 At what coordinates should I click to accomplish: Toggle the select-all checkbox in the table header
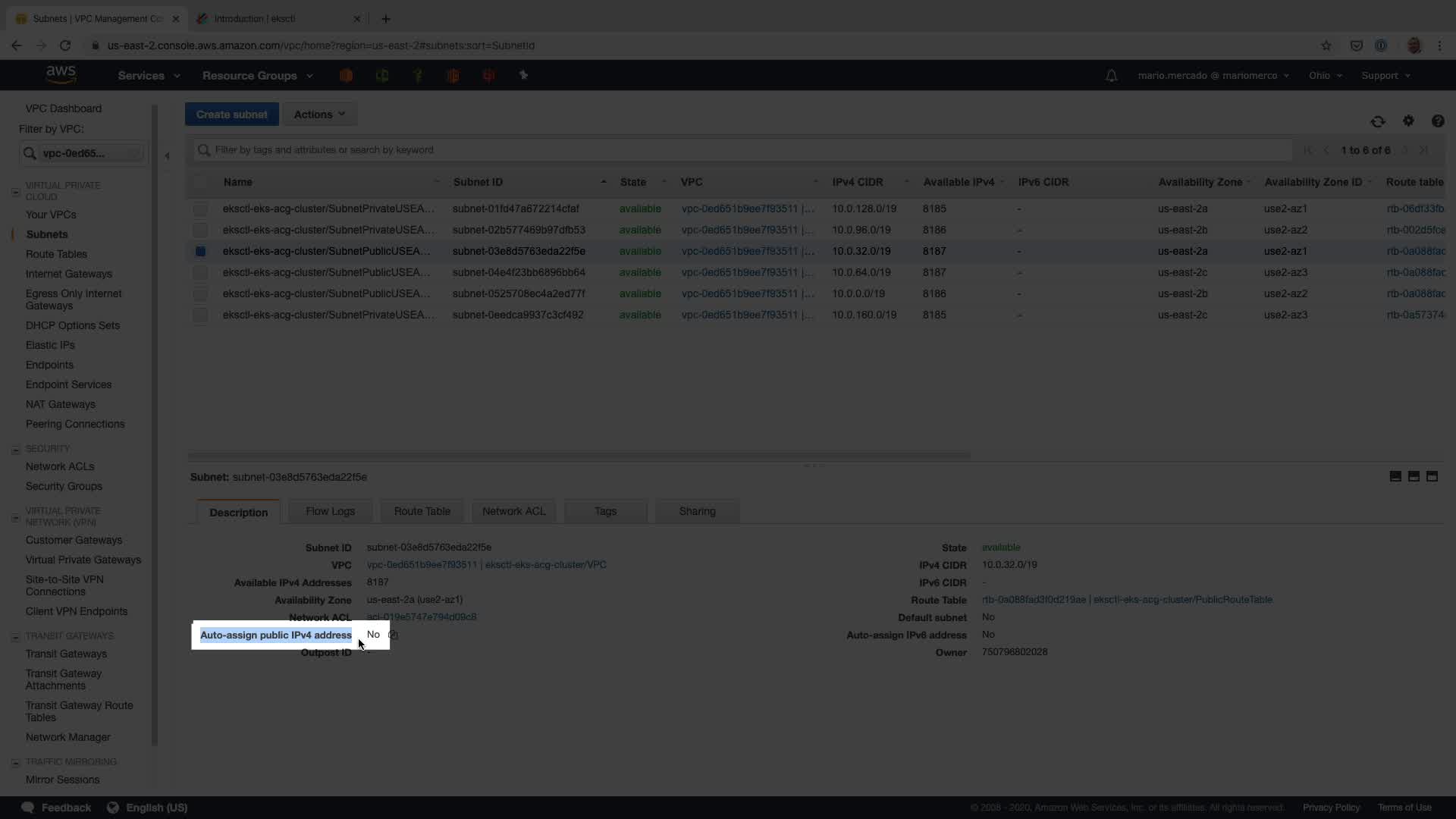pyautogui.click(x=200, y=182)
